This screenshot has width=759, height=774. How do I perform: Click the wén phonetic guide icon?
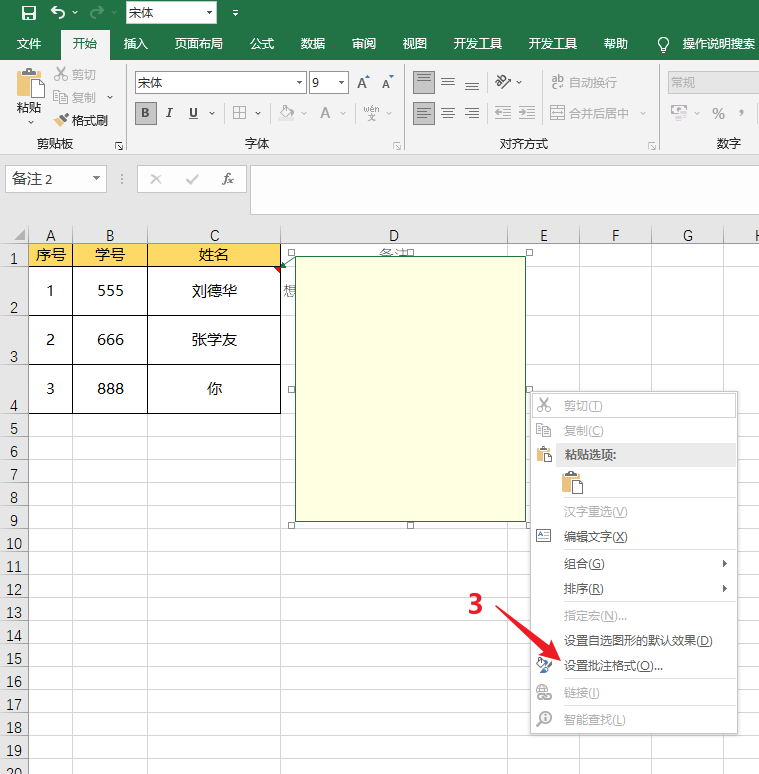[371, 113]
